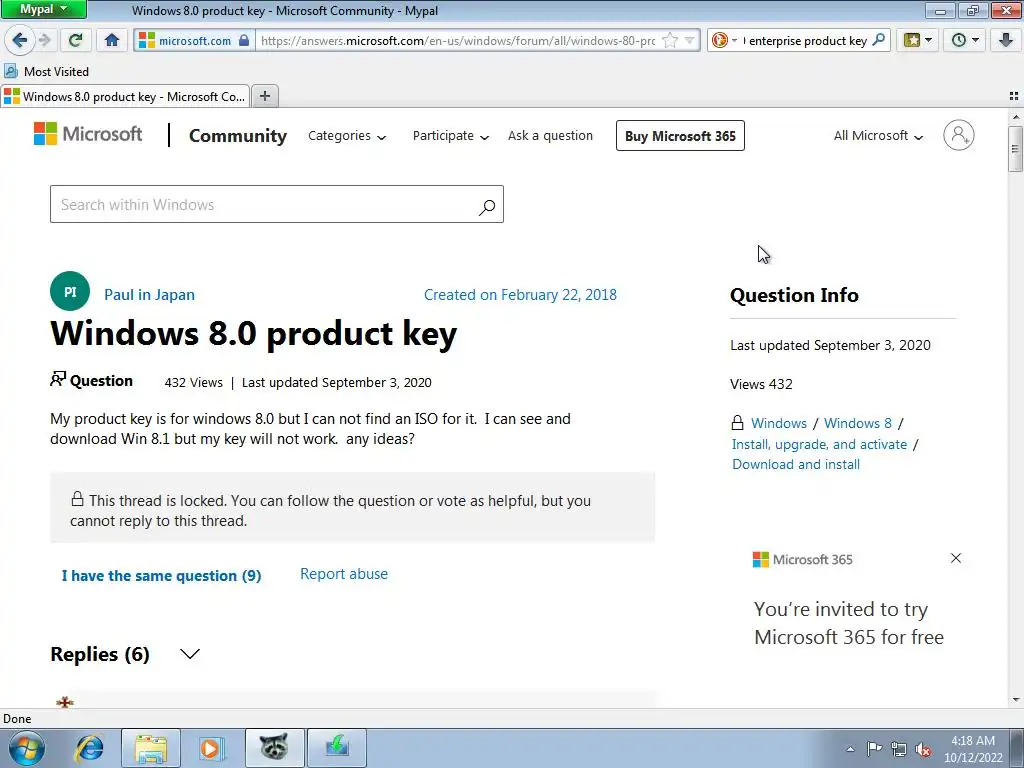Viewport: 1024px width, 768px height.
Task: Click the list all tabs icon
Action: tap(1014, 96)
